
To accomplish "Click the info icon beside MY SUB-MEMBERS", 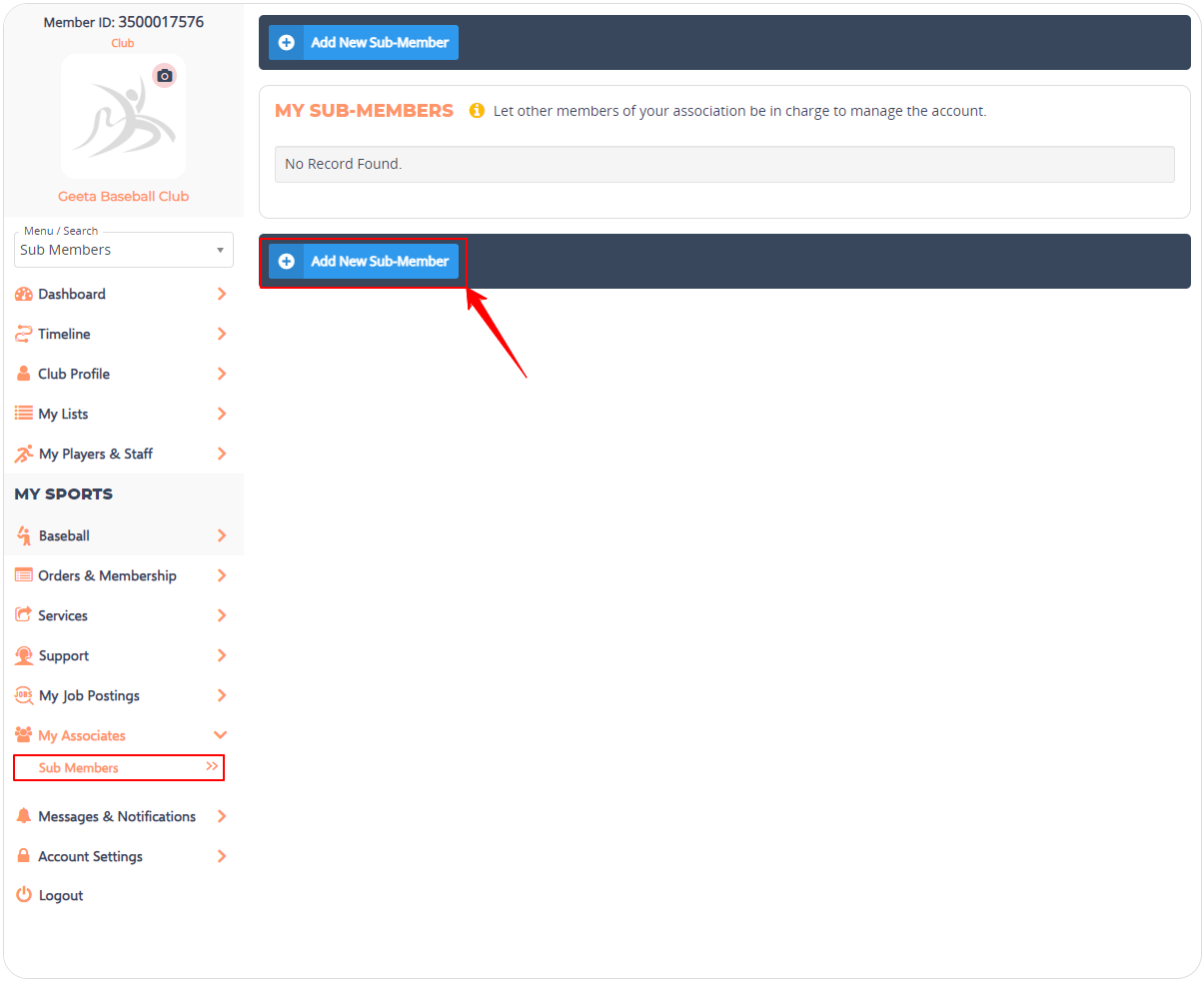I will click(x=477, y=111).
